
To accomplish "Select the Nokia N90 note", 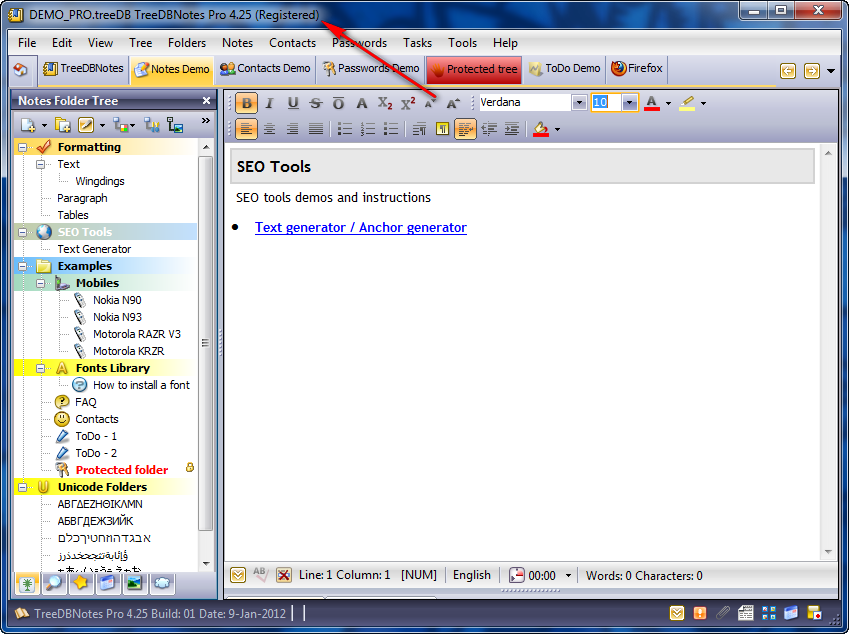I will coord(117,300).
